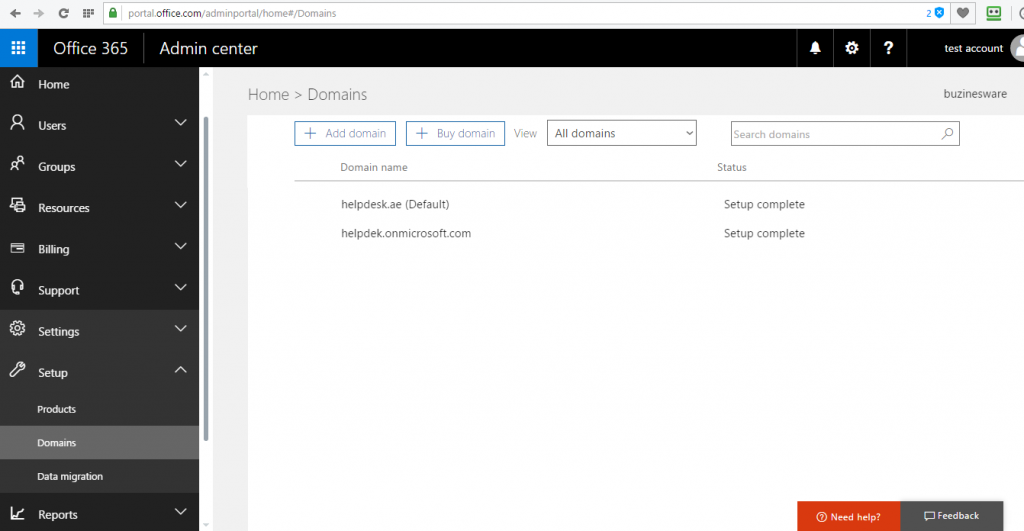Click the Settings cog icon in sidebar

(x=18, y=329)
